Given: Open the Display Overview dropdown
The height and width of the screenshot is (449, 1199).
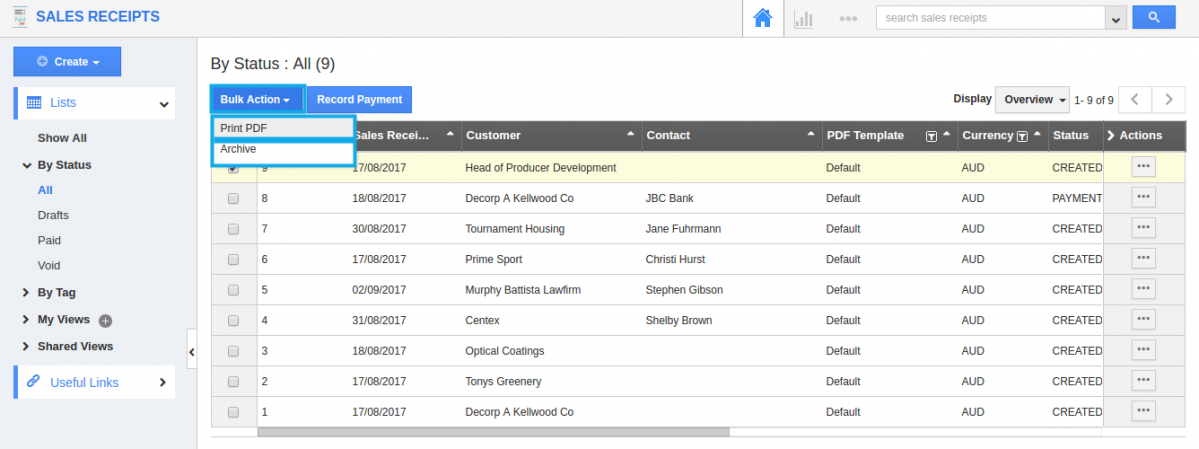Looking at the screenshot, I should click(x=1032, y=99).
